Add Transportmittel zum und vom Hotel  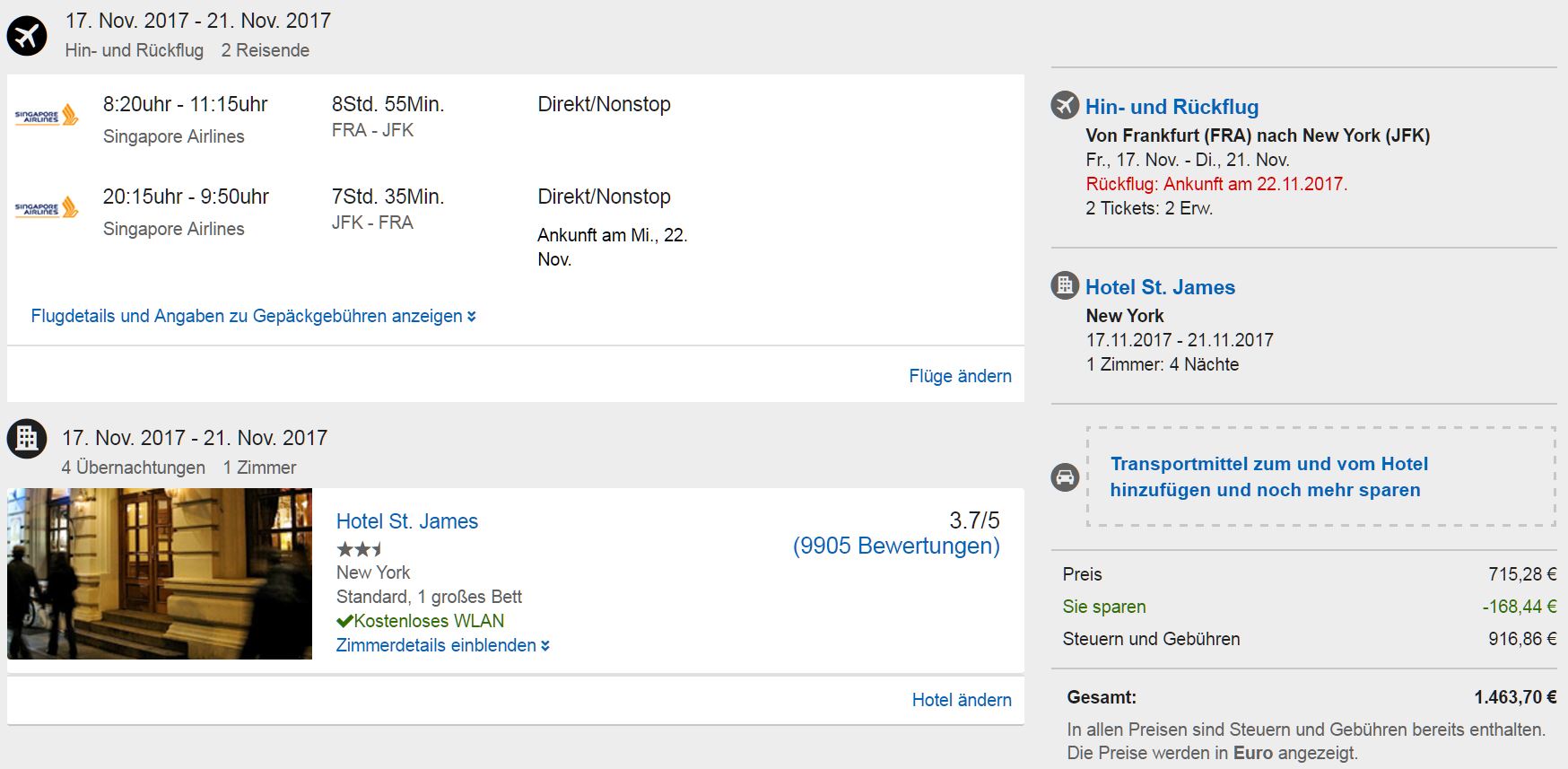coord(1268,476)
